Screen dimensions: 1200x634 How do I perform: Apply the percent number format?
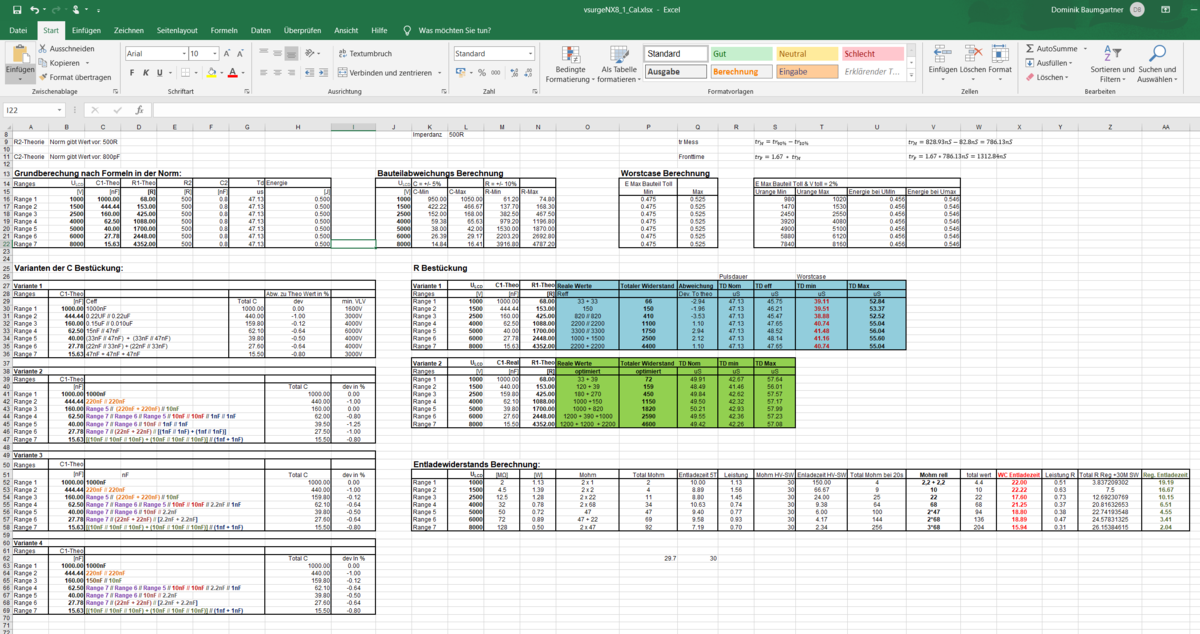482,72
